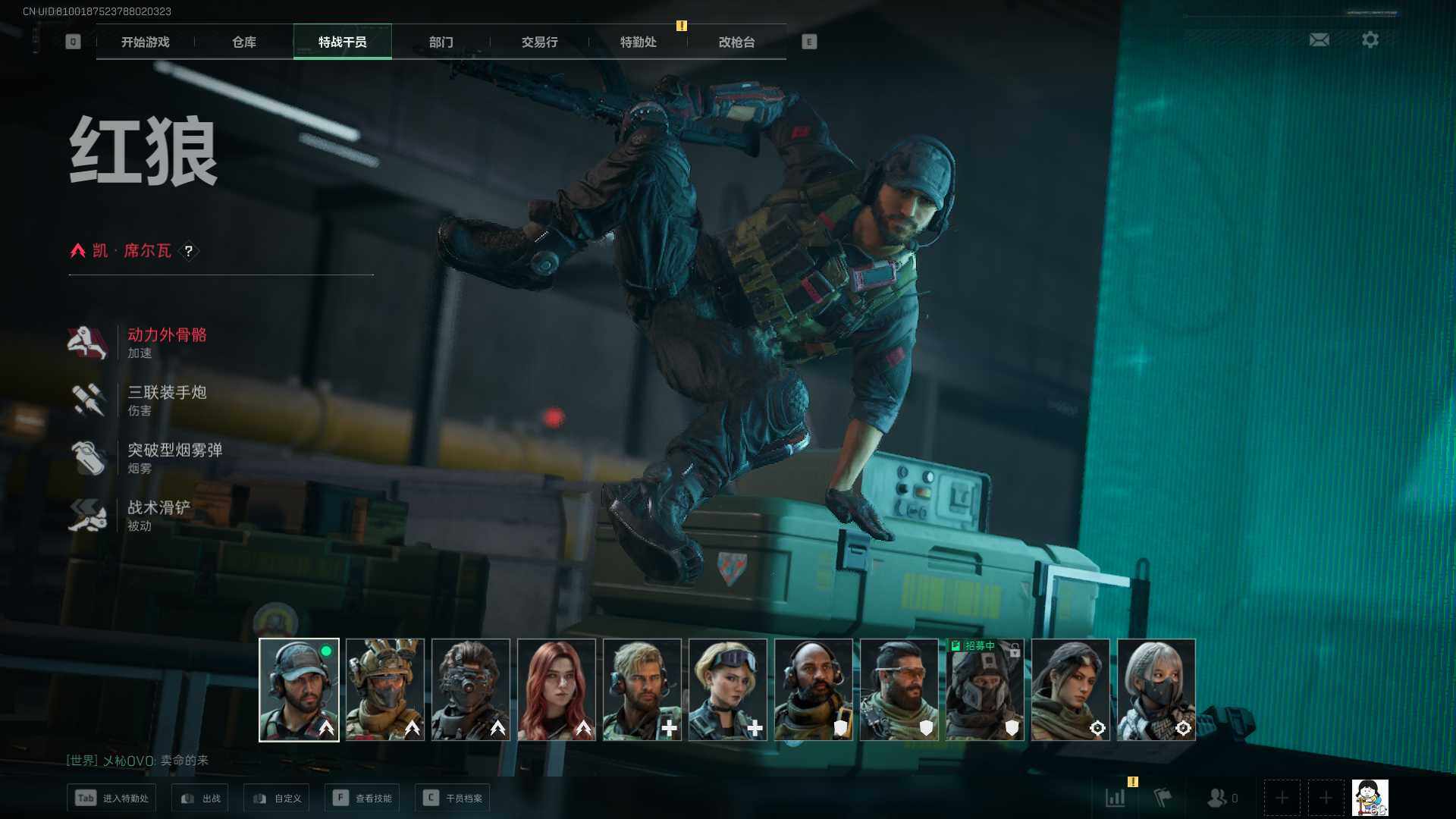Select the operator with night-vision goggles
This screenshot has width=1456, height=819.
[471, 689]
